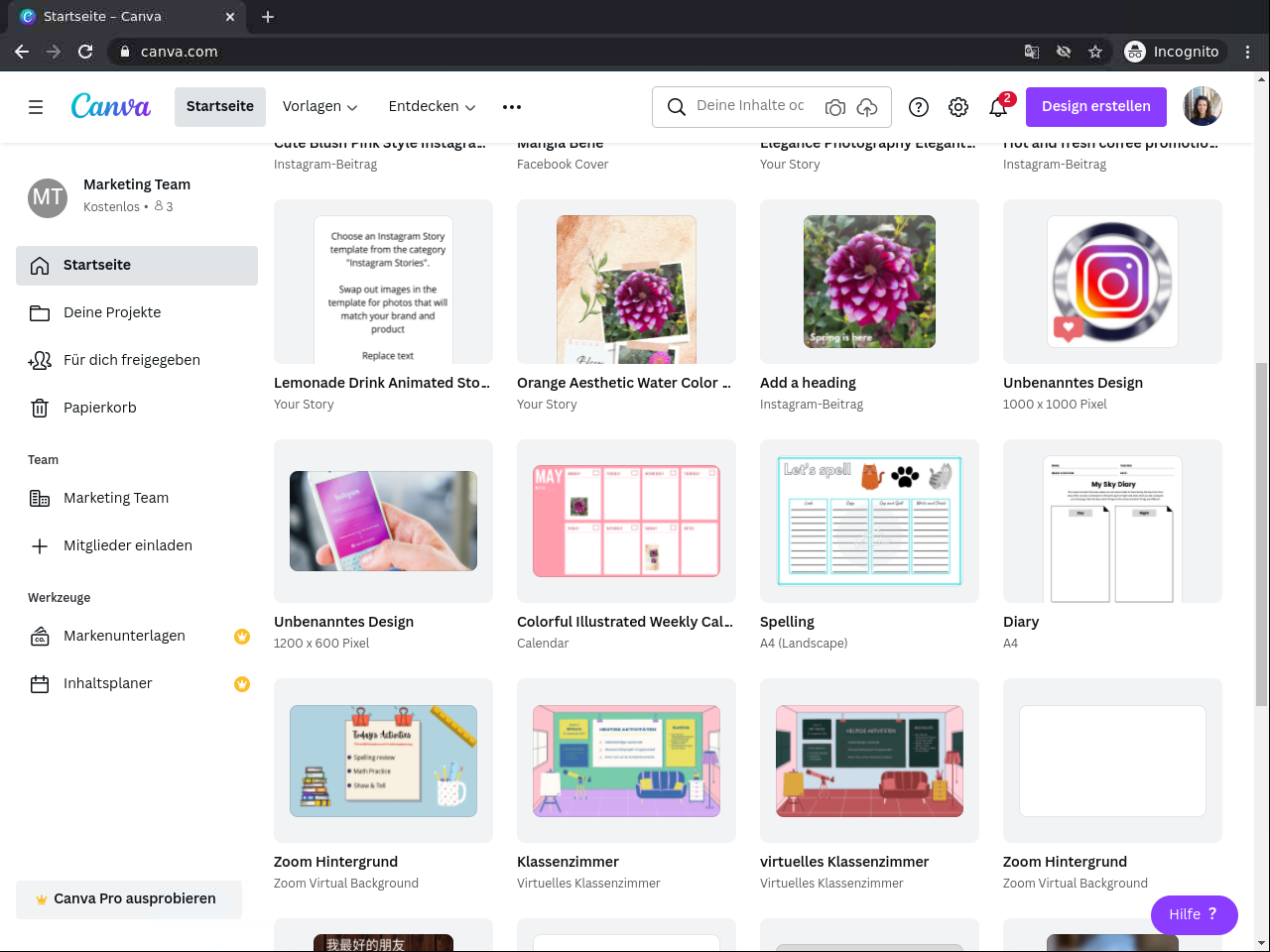Image resolution: width=1270 pixels, height=952 pixels.
Task: Open the three-dots more menu
Action: (x=512, y=107)
